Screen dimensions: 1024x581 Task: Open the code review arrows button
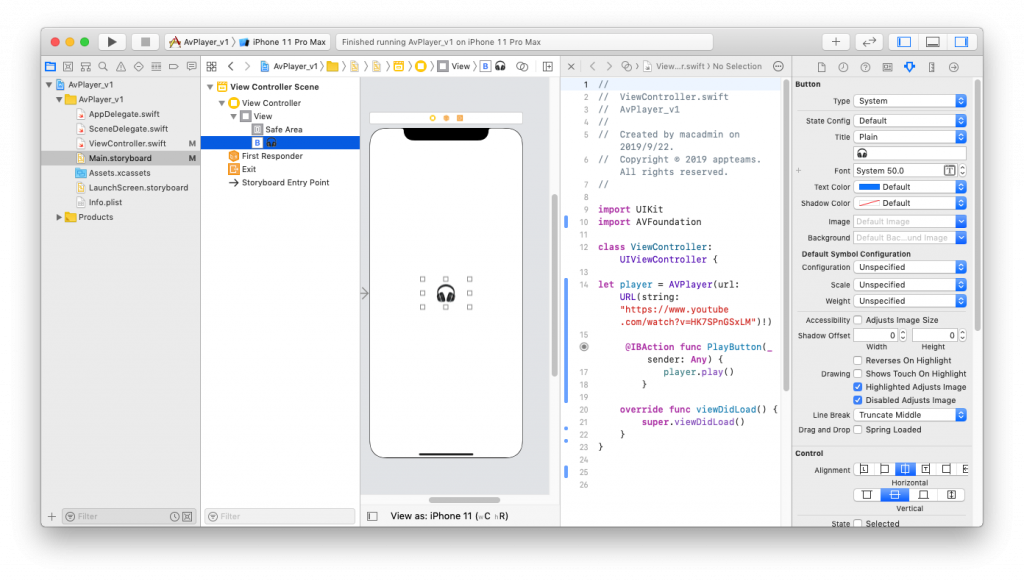[x=869, y=42]
